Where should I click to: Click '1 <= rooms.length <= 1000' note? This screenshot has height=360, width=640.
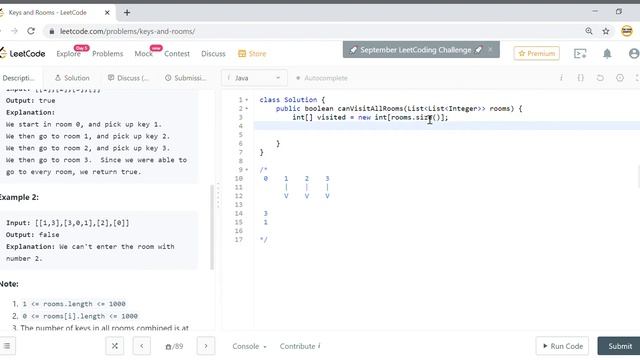point(74,304)
